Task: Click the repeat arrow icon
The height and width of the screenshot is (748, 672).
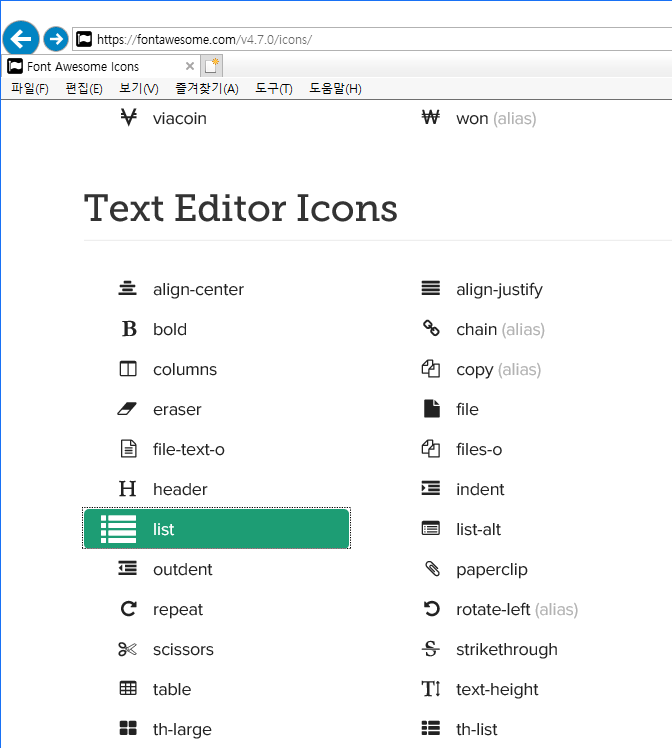Action: [x=128, y=609]
